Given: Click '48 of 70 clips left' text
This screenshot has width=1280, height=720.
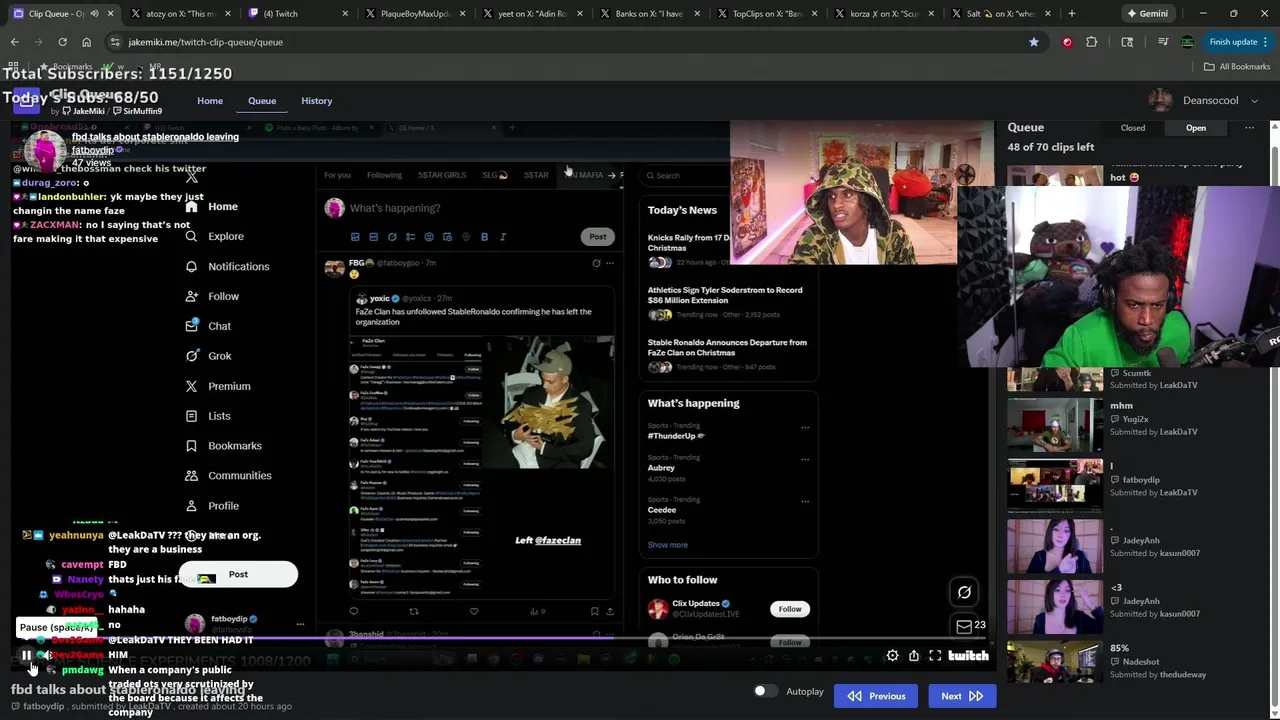Looking at the screenshot, I should [x=1051, y=147].
